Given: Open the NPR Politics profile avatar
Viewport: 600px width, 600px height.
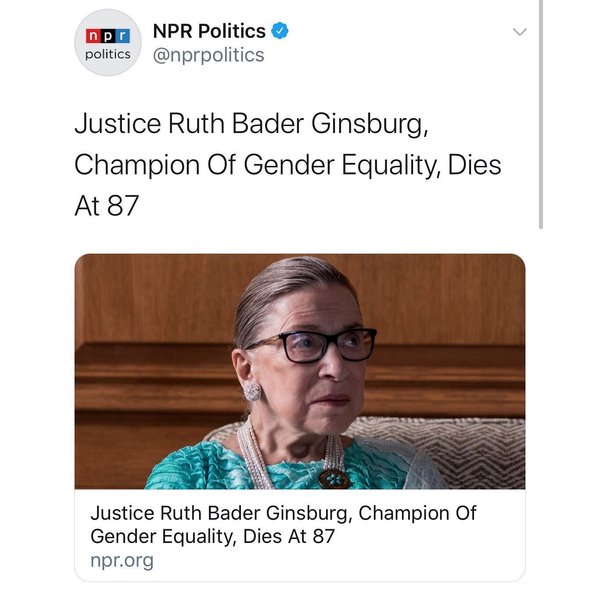Looking at the screenshot, I should pos(108,43).
